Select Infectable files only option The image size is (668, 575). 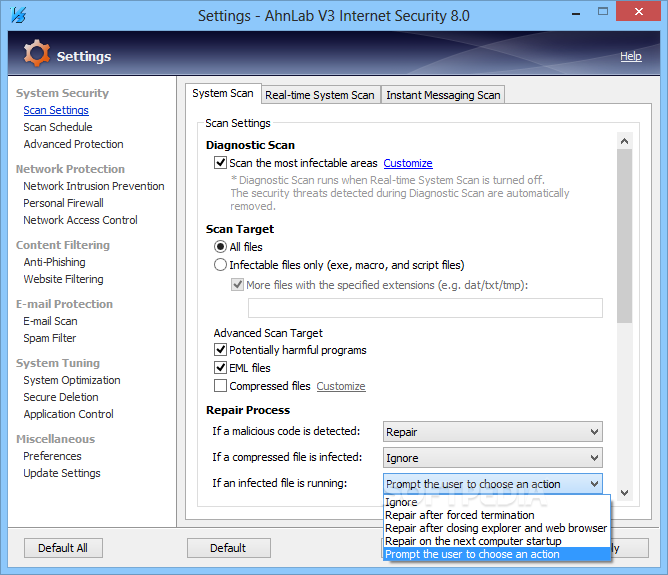[220, 265]
